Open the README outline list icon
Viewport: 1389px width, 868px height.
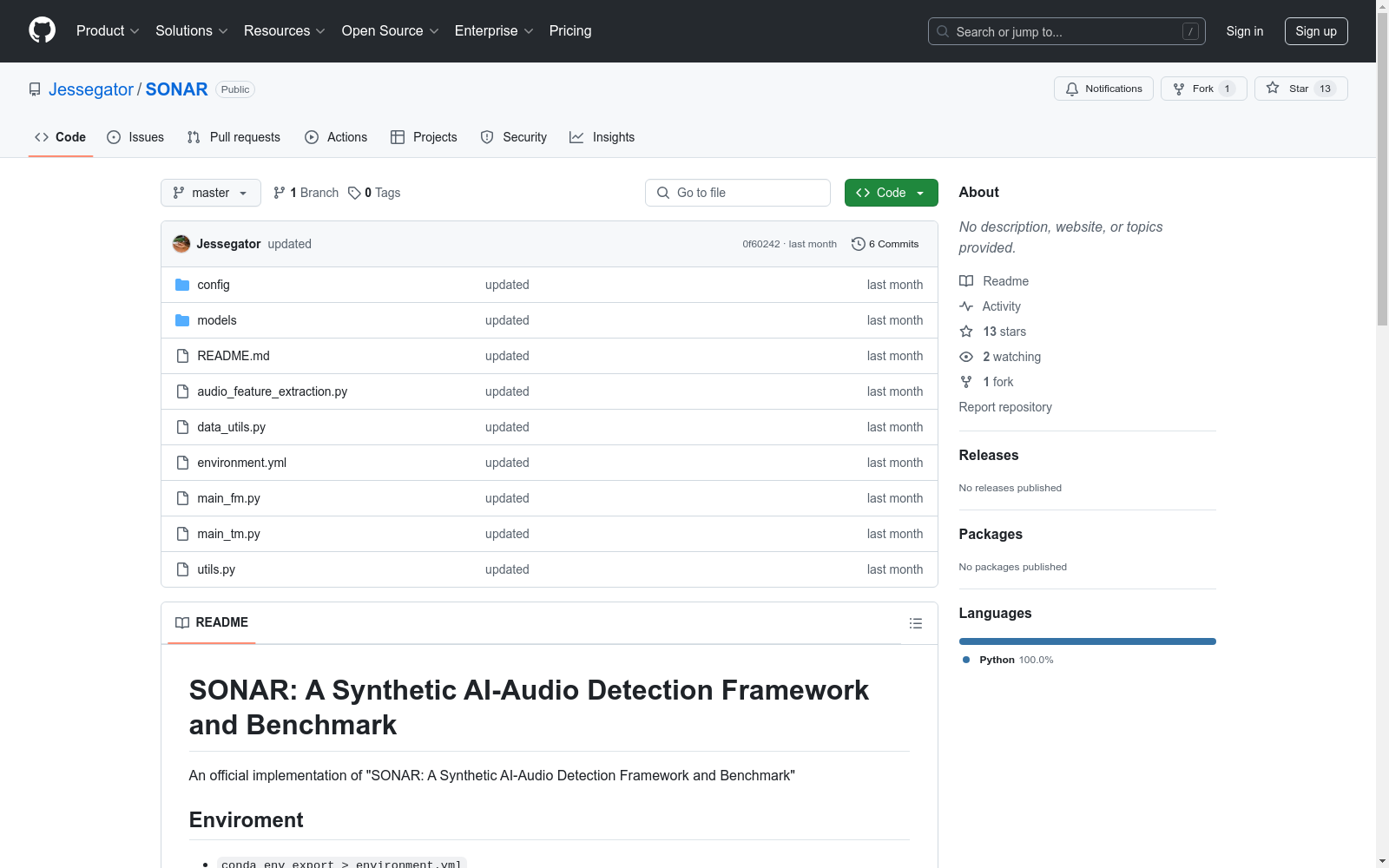(x=916, y=623)
